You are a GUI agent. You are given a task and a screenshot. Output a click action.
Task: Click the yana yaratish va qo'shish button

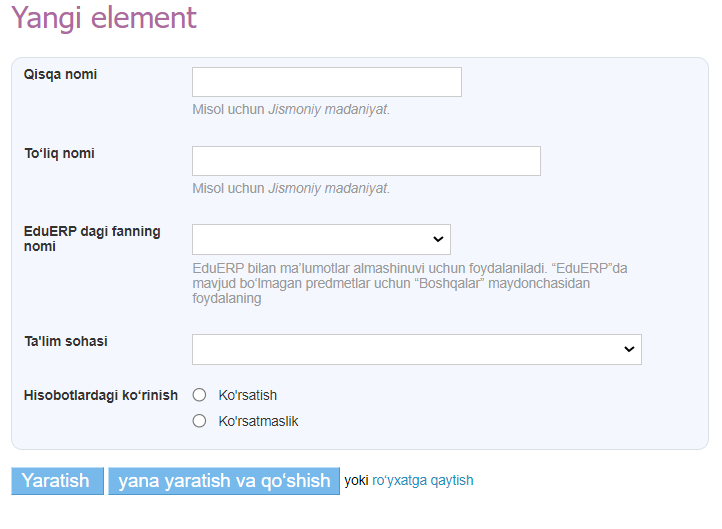point(224,481)
